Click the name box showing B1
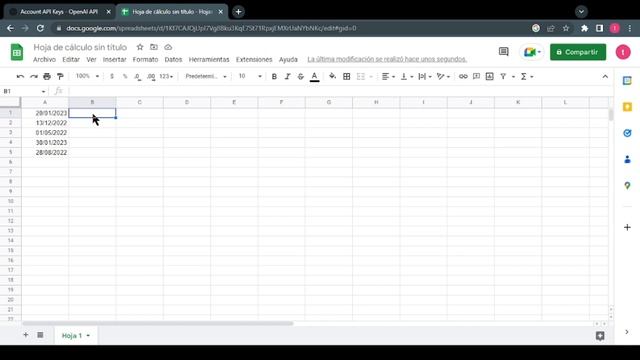 [x=24, y=91]
